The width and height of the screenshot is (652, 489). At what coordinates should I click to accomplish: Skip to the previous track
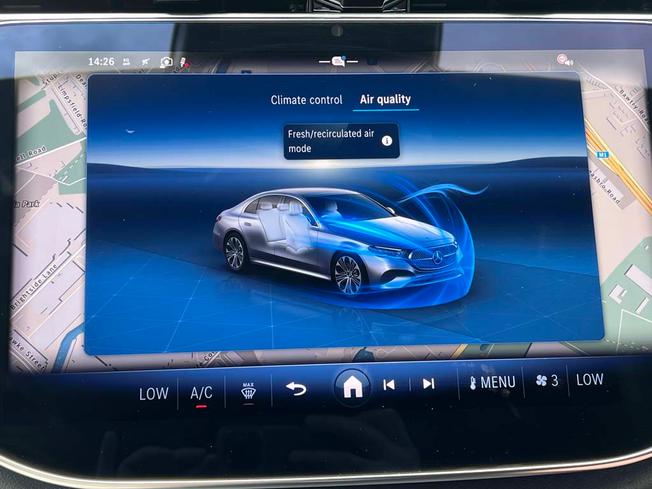coord(389,385)
